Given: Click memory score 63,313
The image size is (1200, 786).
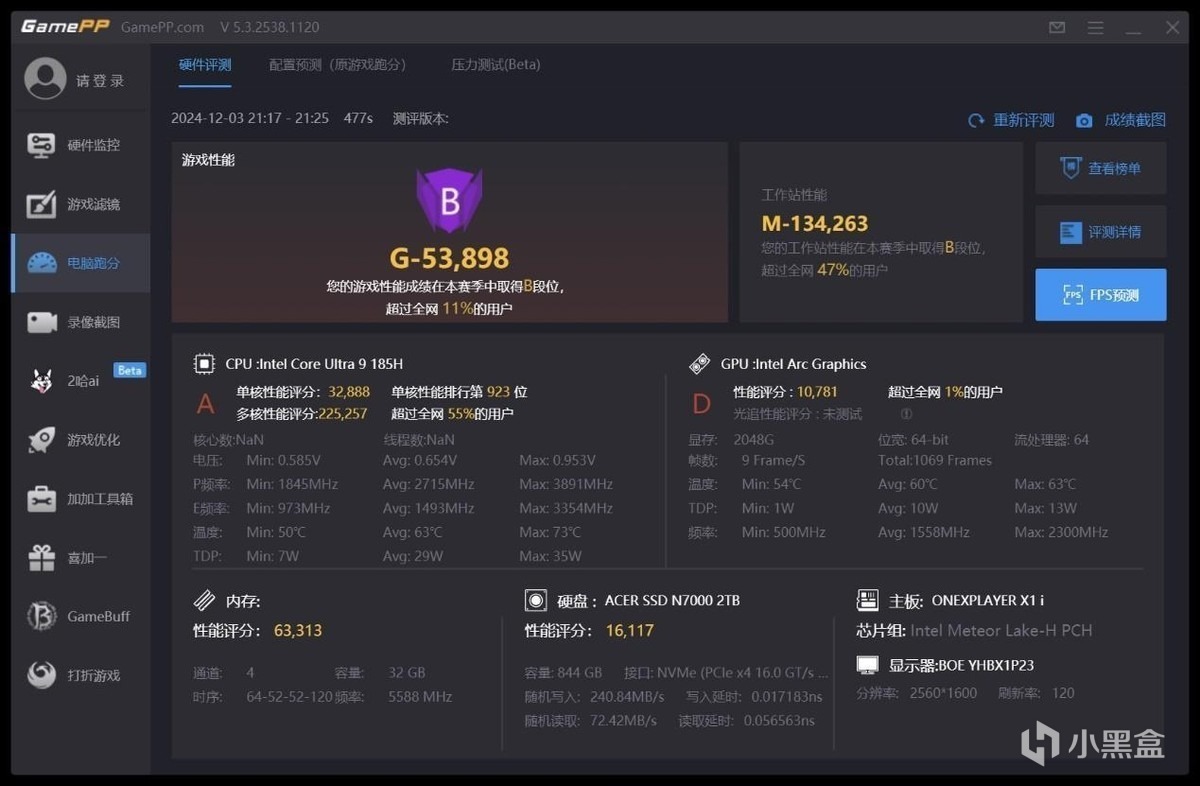Looking at the screenshot, I should 298,631.
